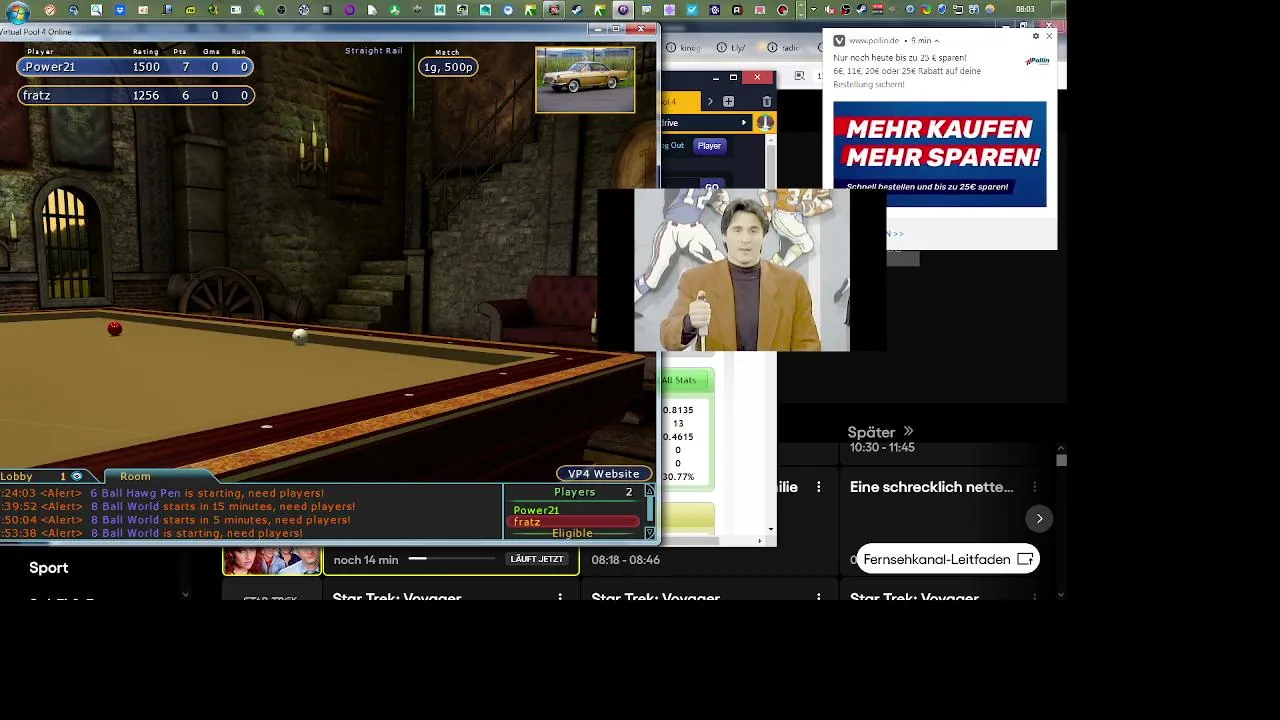Screen dimensions: 1280x720
Task: Open the show thumbnail beside 'noch 14 min'
Action: point(271,561)
